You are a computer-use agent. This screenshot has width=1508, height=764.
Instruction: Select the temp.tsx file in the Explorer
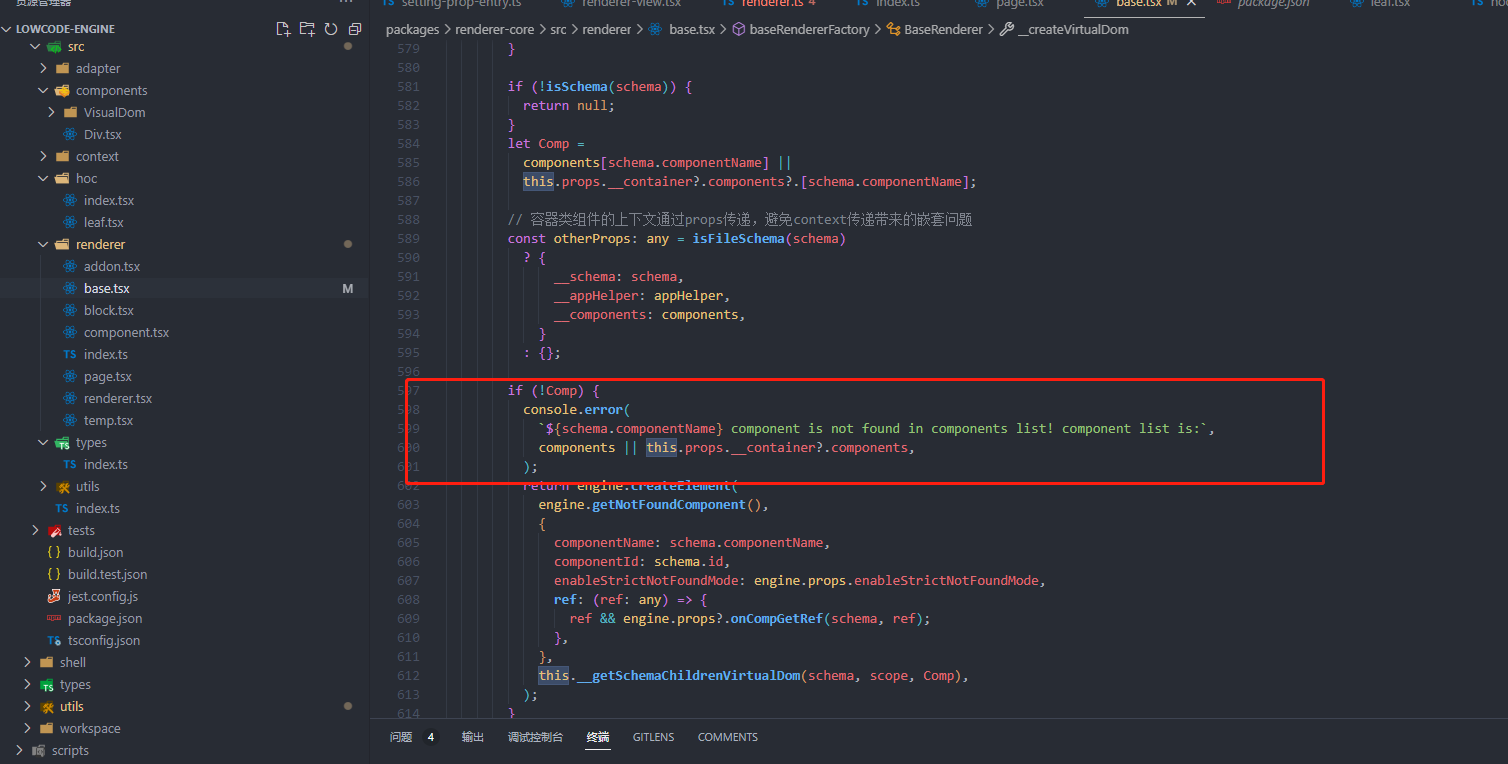tap(107, 420)
